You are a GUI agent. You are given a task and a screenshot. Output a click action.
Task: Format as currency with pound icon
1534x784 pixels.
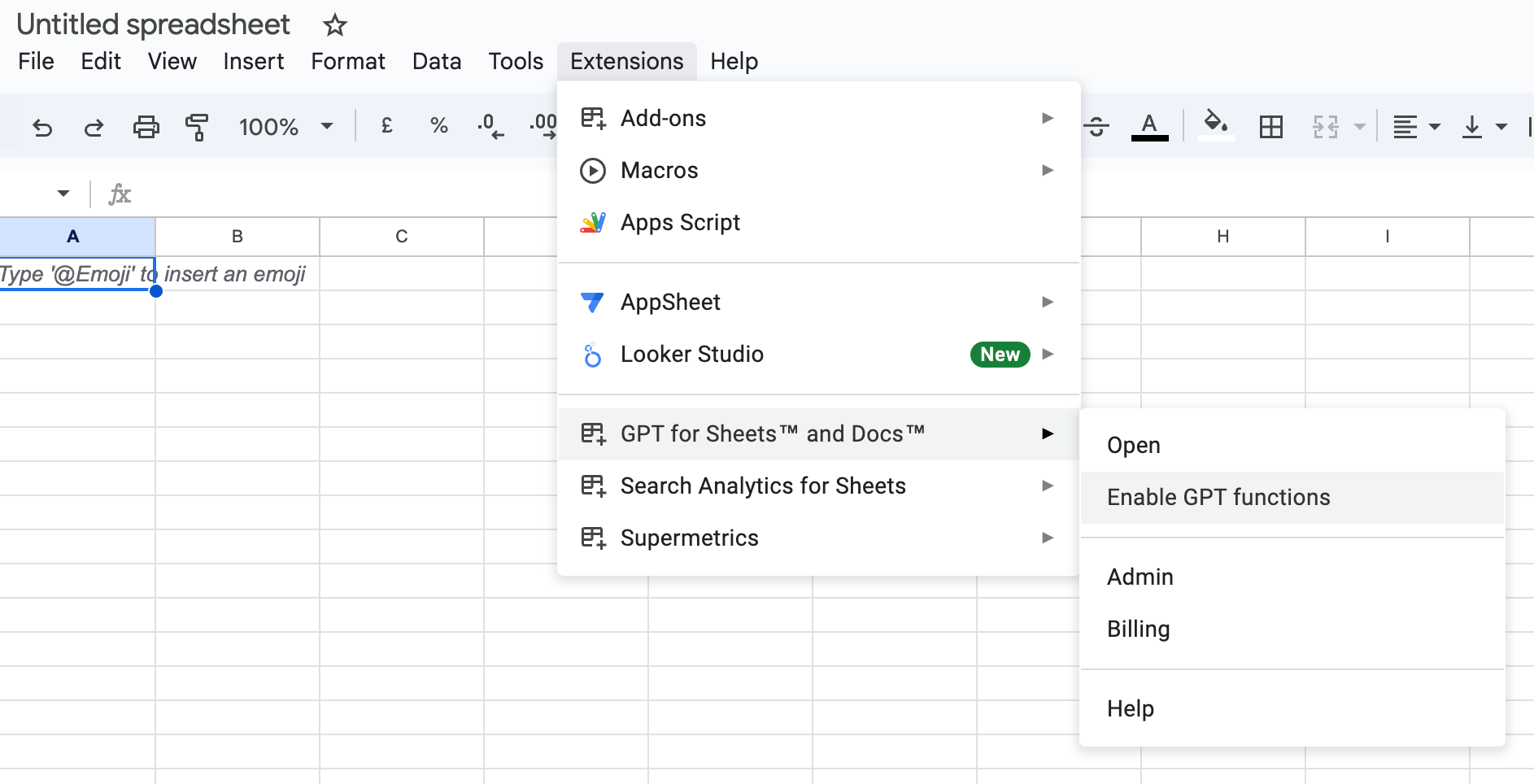coord(387,126)
